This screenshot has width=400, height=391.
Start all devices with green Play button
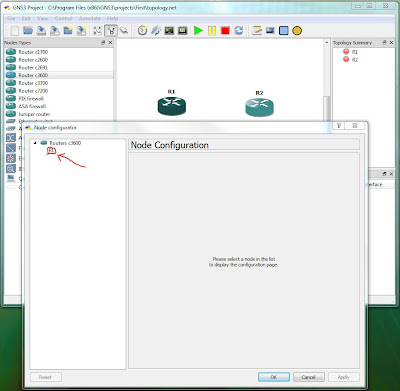[x=198, y=31]
